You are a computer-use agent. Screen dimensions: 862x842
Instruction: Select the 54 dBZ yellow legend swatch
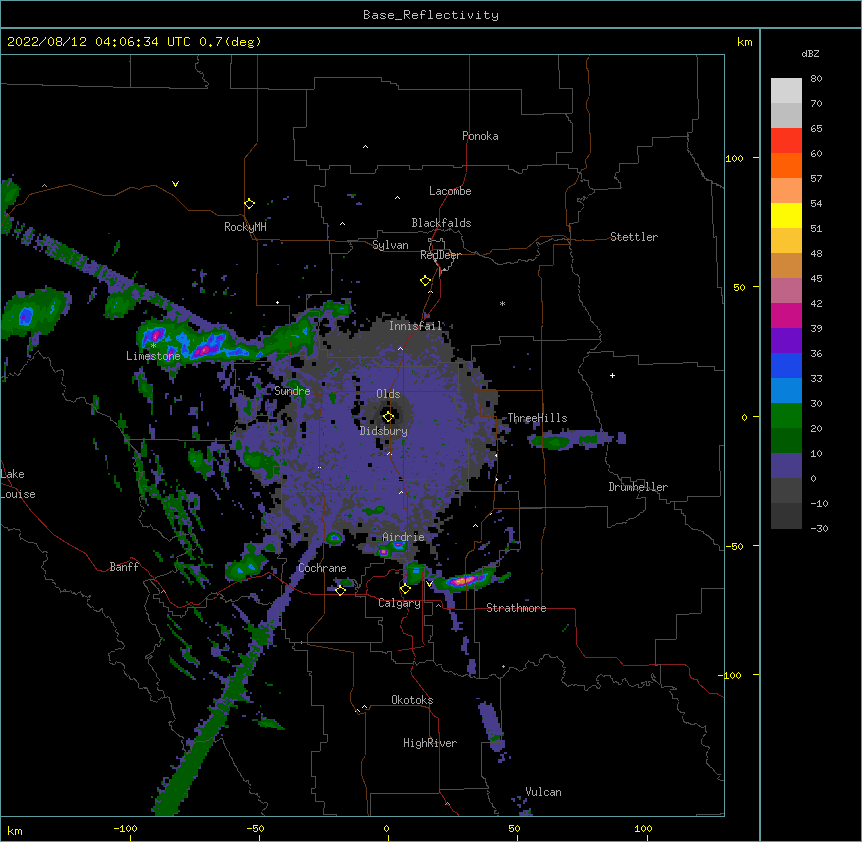(786, 215)
